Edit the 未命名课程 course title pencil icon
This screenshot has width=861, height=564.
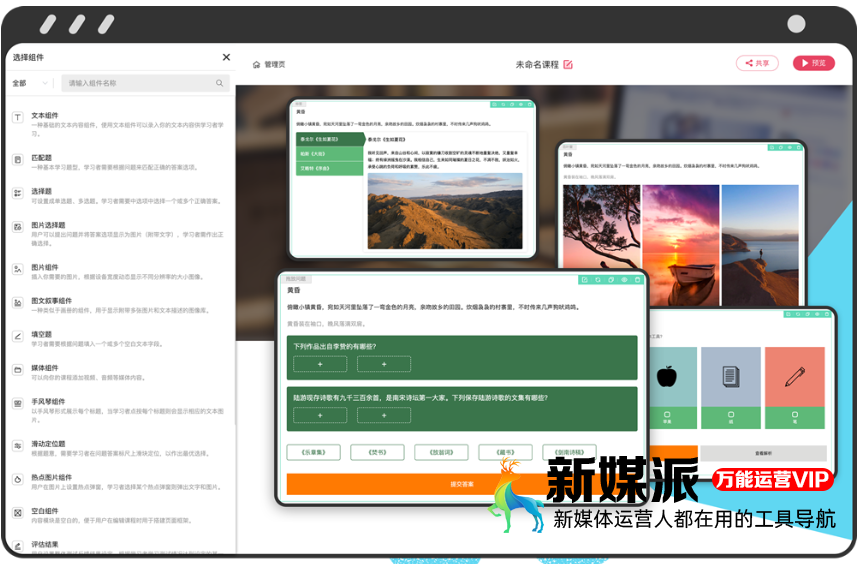point(568,64)
